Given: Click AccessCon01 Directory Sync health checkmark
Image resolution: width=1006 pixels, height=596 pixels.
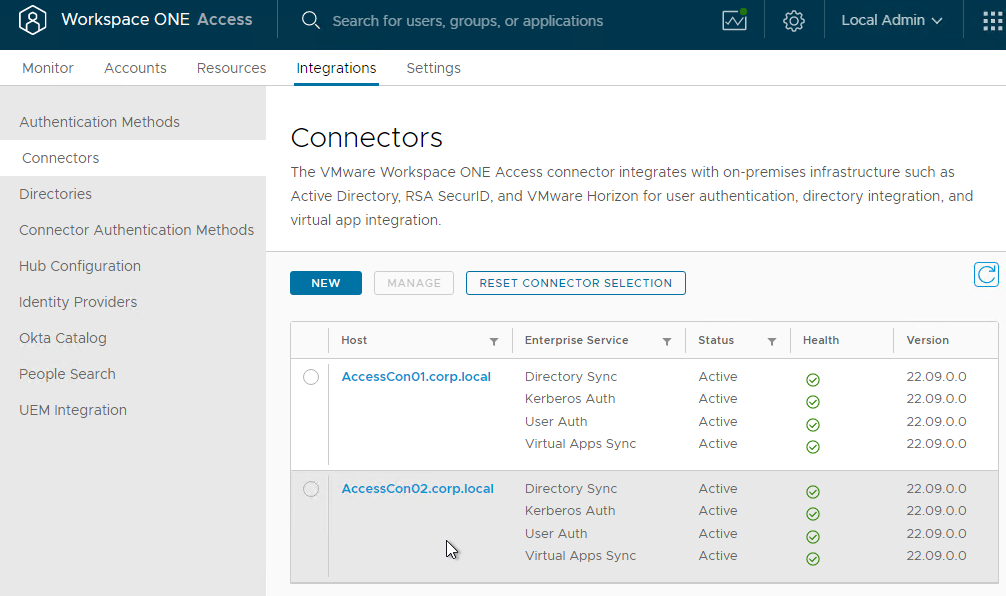Looking at the screenshot, I should (813, 380).
